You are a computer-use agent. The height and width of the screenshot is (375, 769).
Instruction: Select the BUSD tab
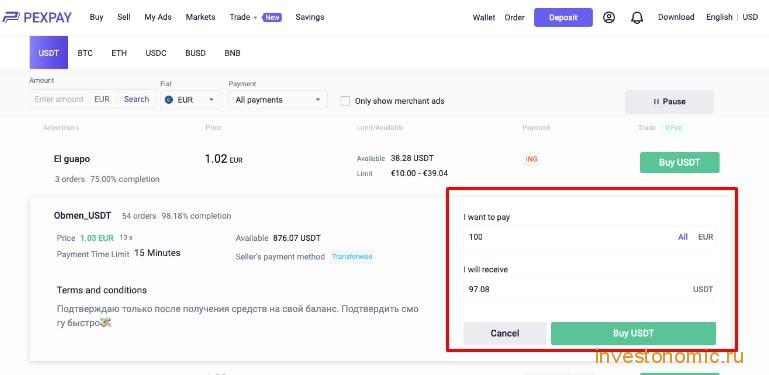[195, 53]
